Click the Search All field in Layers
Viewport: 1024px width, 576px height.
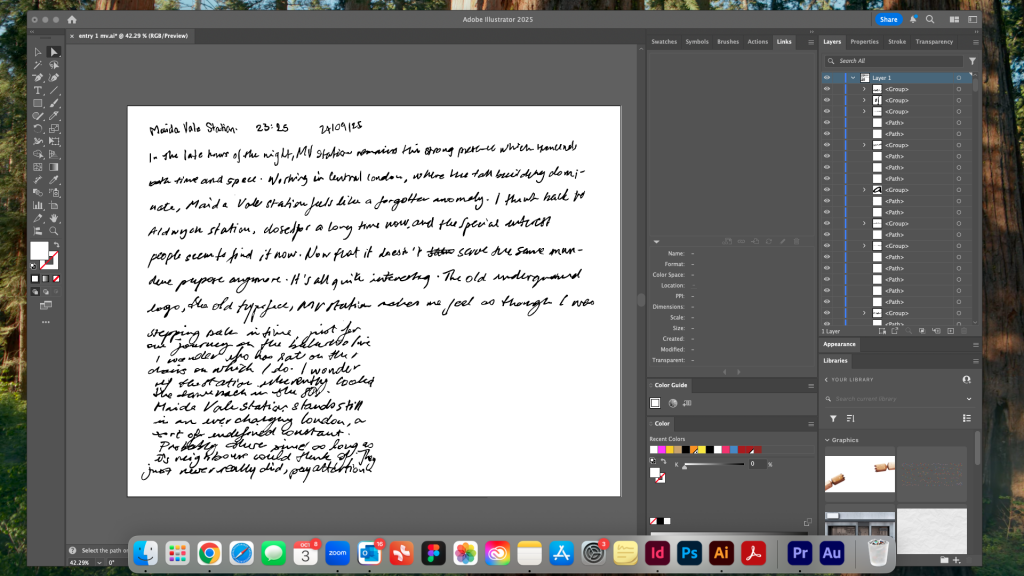click(895, 61)
